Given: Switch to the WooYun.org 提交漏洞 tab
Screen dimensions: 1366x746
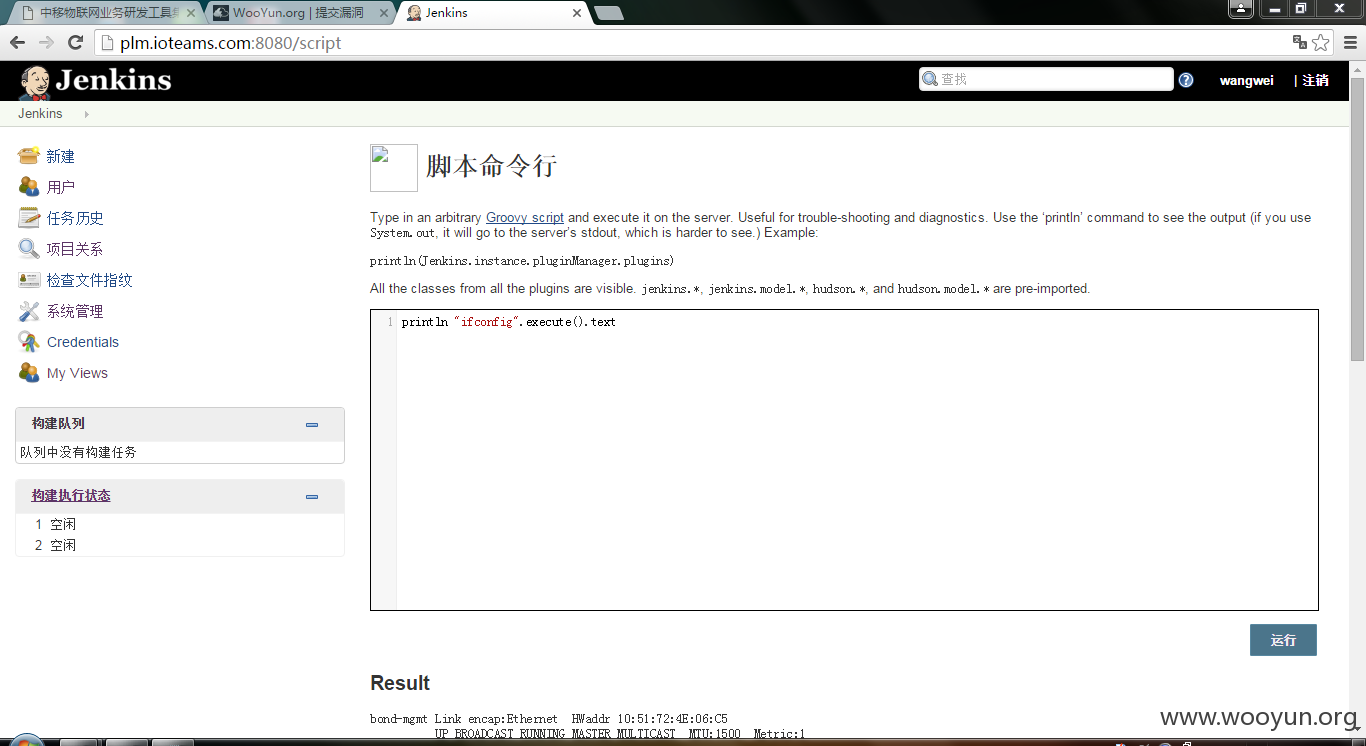Looking at the screenshot, I should pos(298,13).
